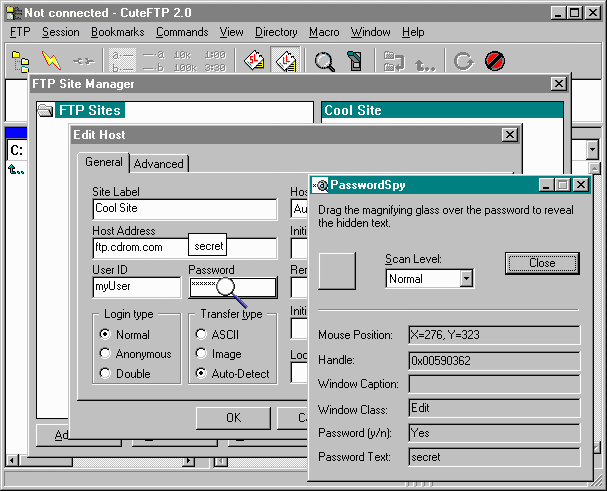Close the FTP Site Manager window
Viewport: 607px width, 491px height.
(x=559, y=84)
